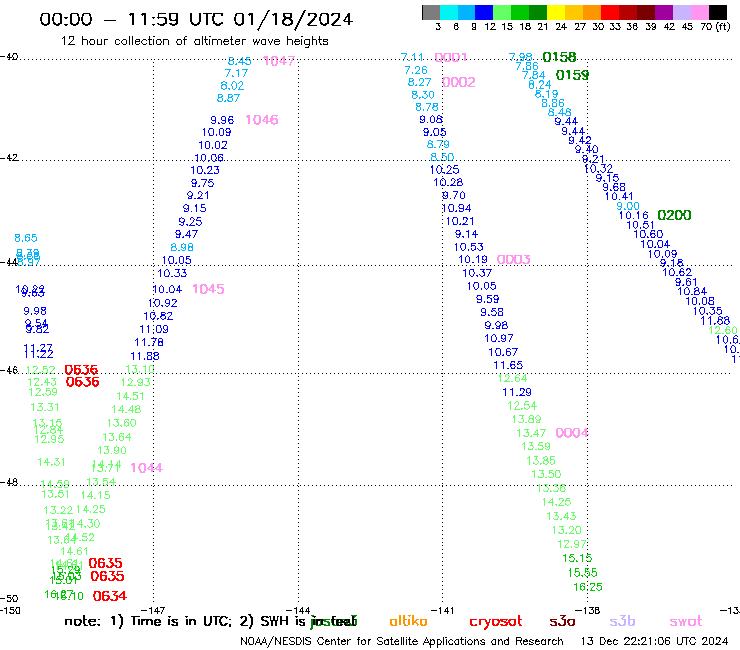740x650 pixels.
Task: Click the subtitle '12 hour collection of altimeter wave heights'
Action: pyautogui.click(x=194, y=41)
